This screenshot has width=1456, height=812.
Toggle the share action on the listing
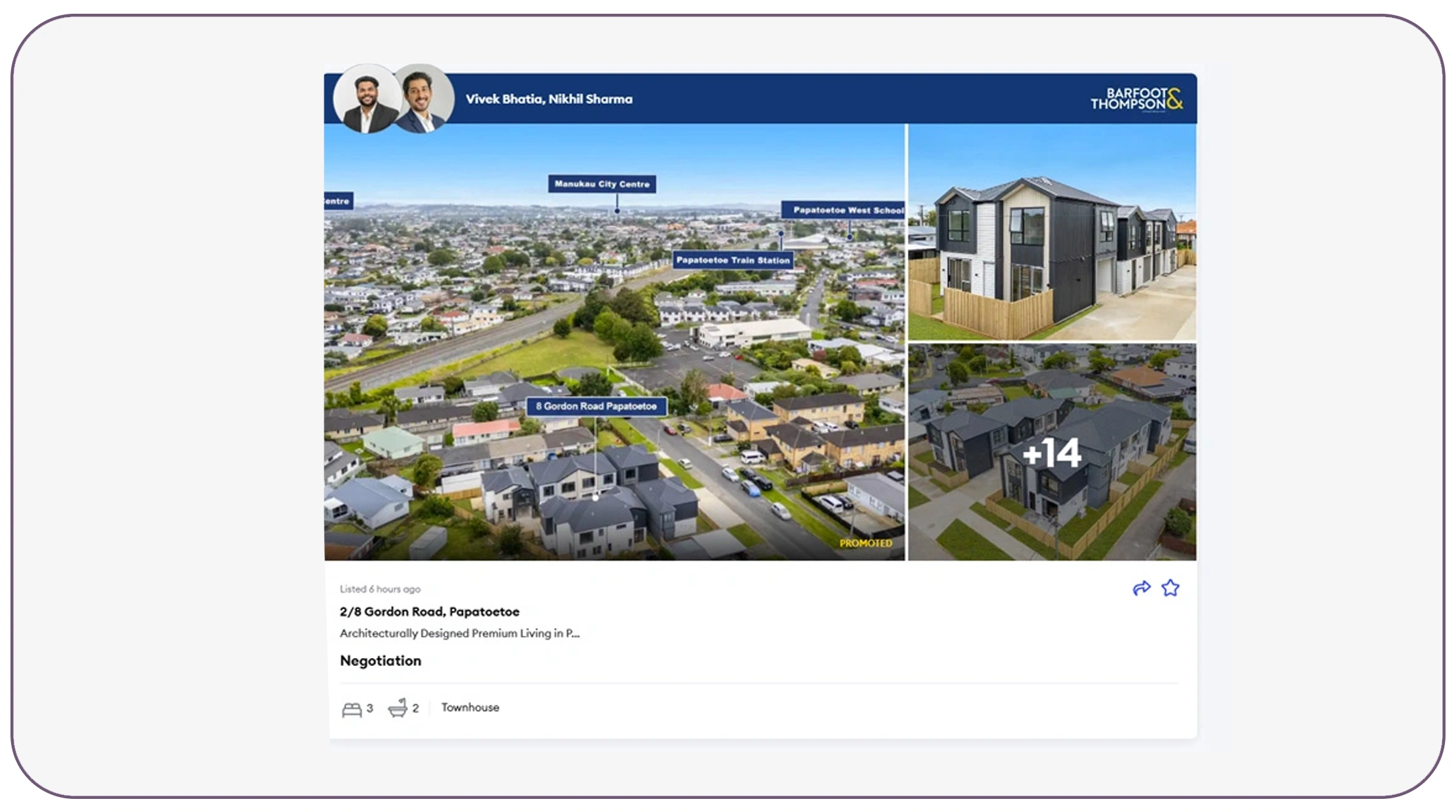[x=1142, y=588]
